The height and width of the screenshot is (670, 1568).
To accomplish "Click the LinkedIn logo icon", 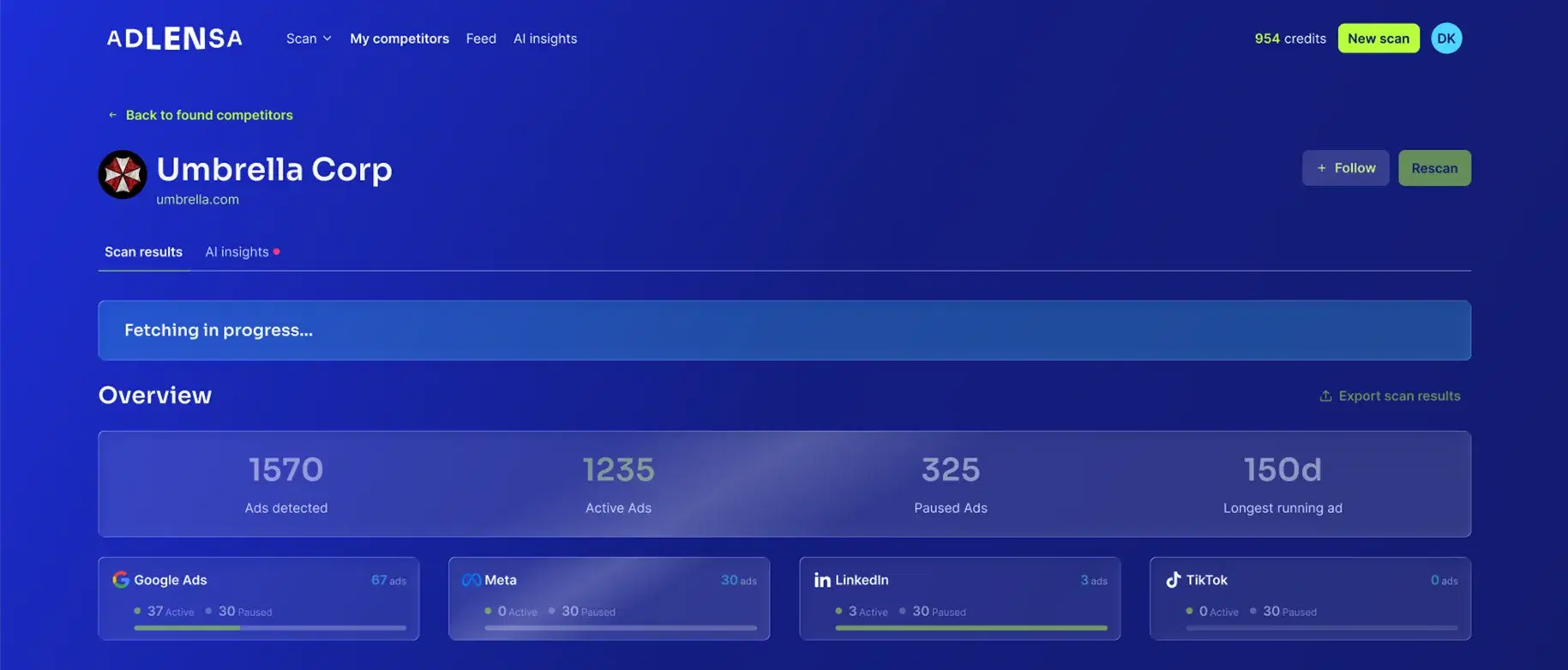I will coord(822,580).
